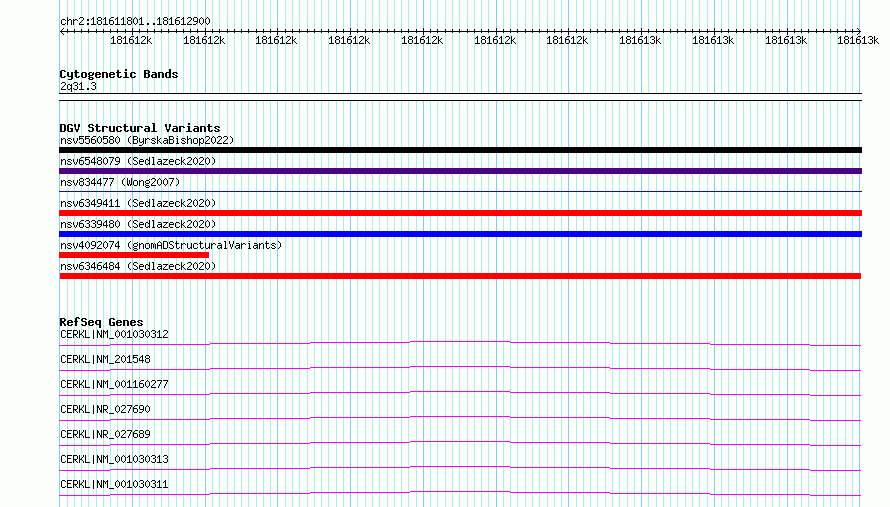Viewport: 890px width, 507px height.
Task: Click the red nsv6349411 variant bar
Action: pos(460,213)
